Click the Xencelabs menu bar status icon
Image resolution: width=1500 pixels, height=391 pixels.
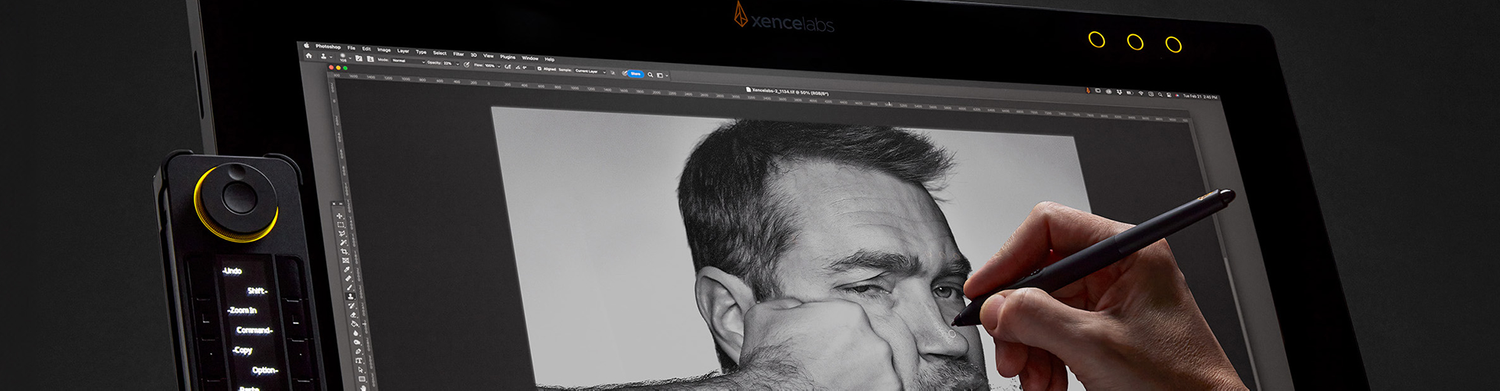1088,90
